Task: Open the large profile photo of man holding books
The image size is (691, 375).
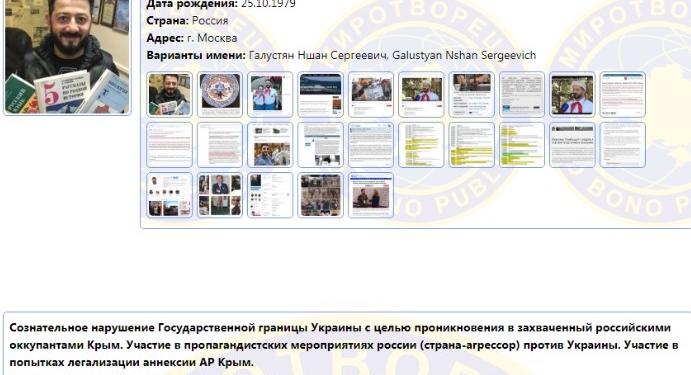Action: click(x=67, y=56)
